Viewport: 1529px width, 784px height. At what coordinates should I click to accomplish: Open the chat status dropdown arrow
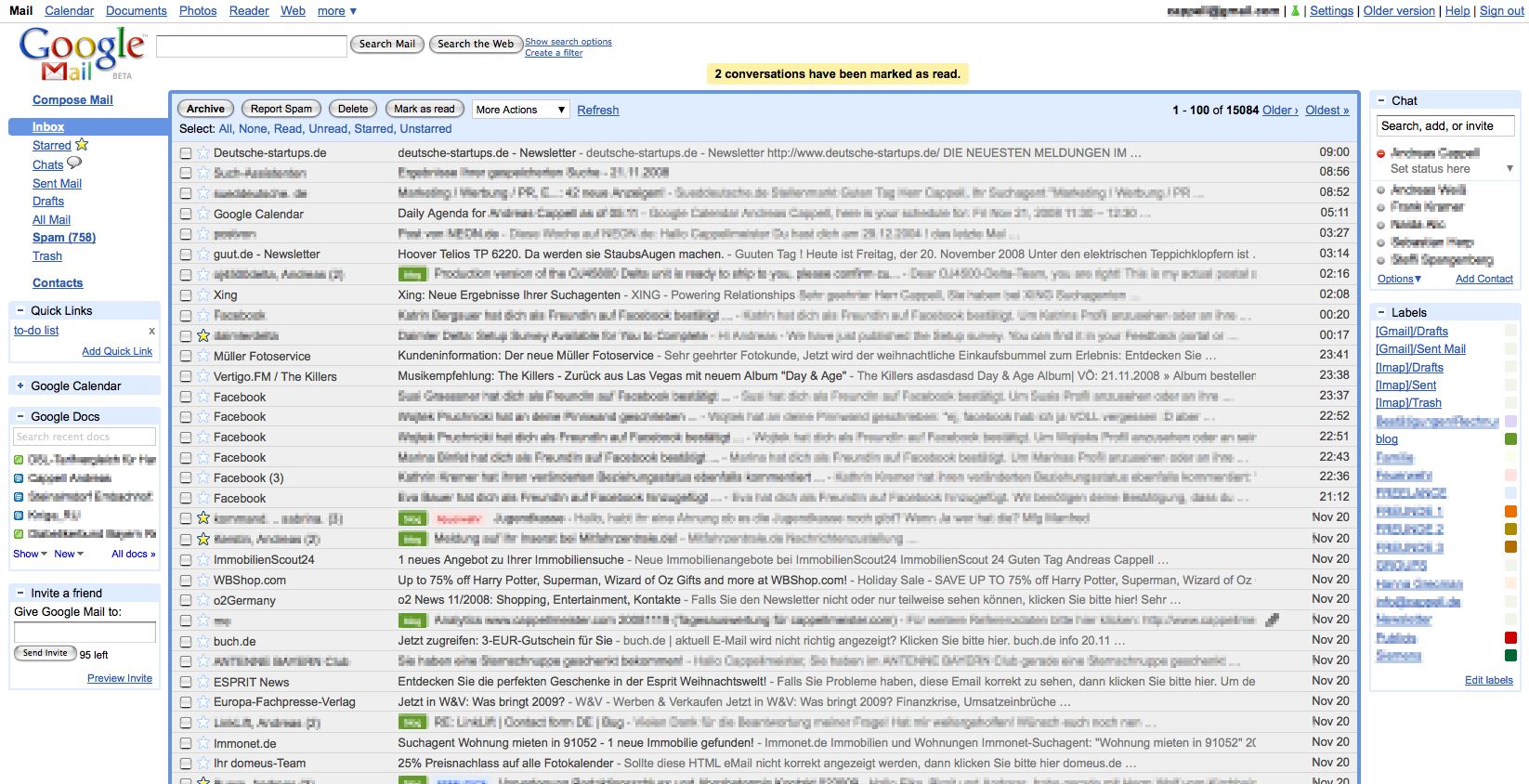point(1509,169)
